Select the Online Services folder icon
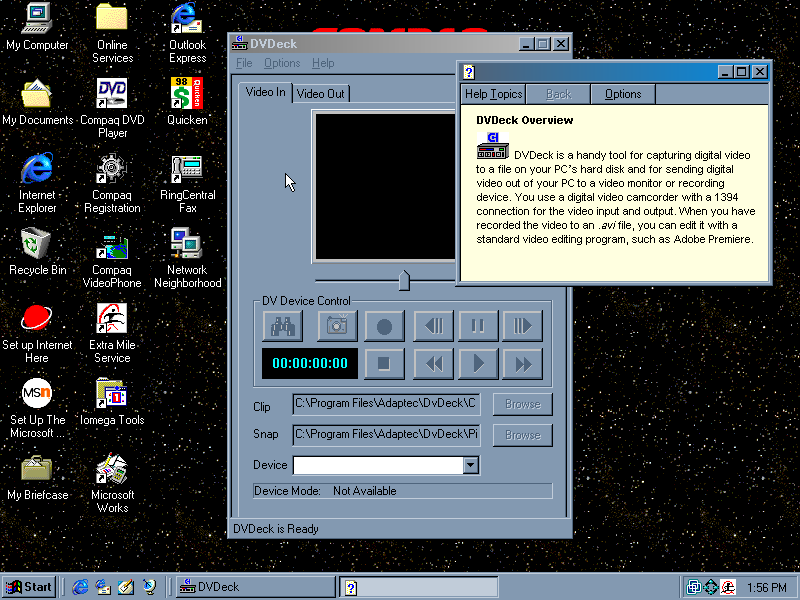The width and height of the screenshot is (800, 600). click(112, 33)
